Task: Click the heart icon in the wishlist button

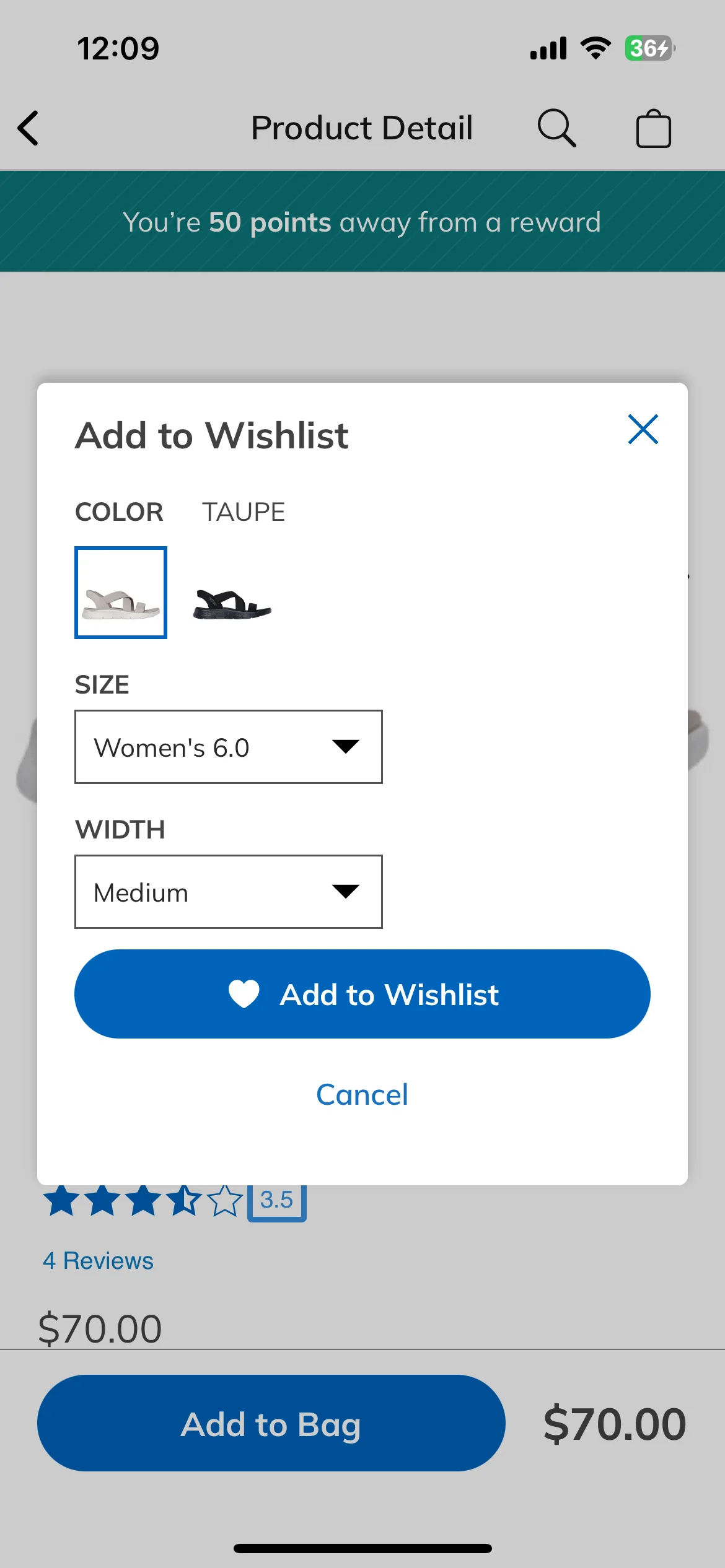Action: click(x=244, y=994)
